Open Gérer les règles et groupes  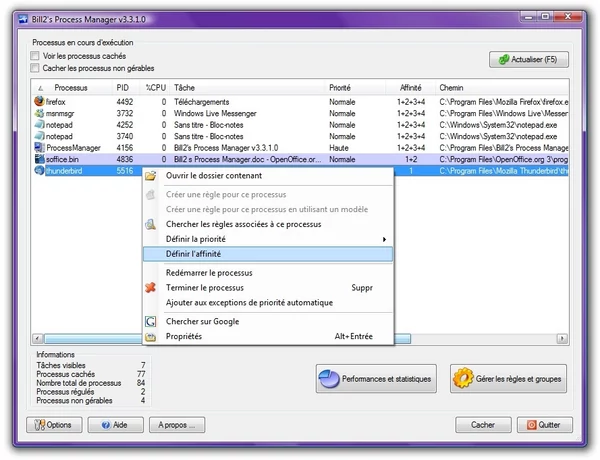(x=509, y=379)
